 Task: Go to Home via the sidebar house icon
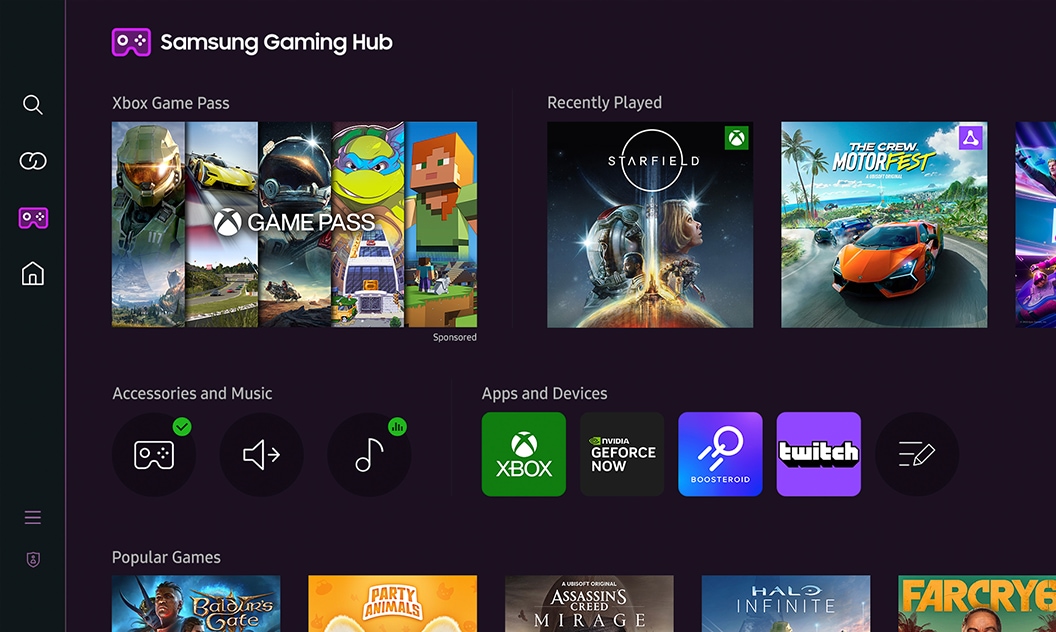[x=33, y=273]
